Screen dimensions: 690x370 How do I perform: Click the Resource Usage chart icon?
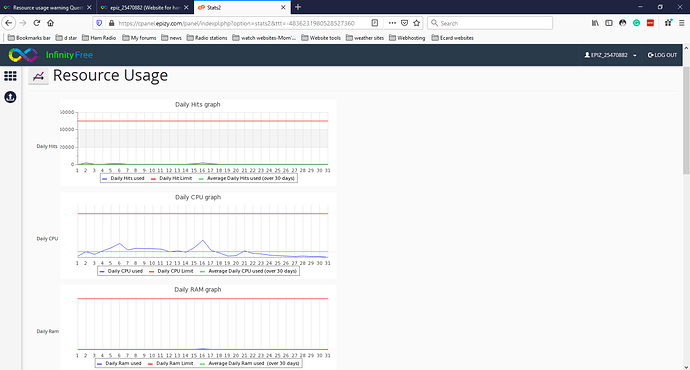click(x=38, y=76)
